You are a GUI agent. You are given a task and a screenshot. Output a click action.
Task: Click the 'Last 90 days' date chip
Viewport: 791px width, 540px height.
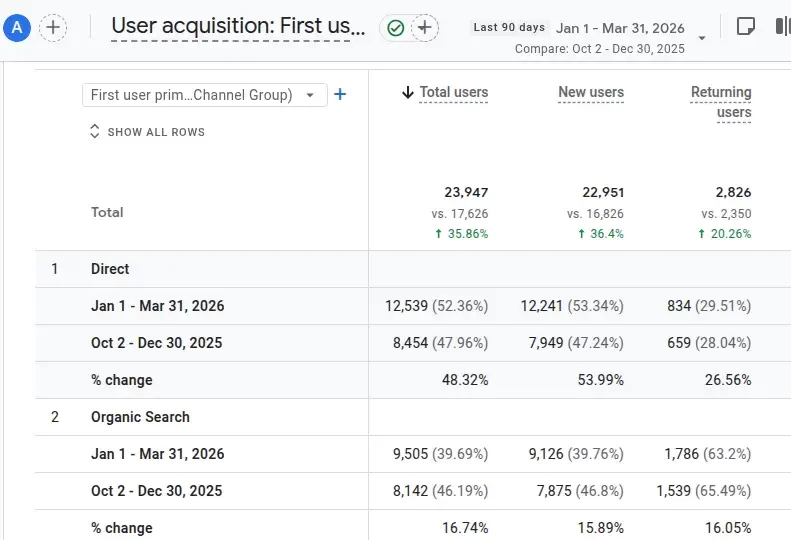(x=509, y=27)
